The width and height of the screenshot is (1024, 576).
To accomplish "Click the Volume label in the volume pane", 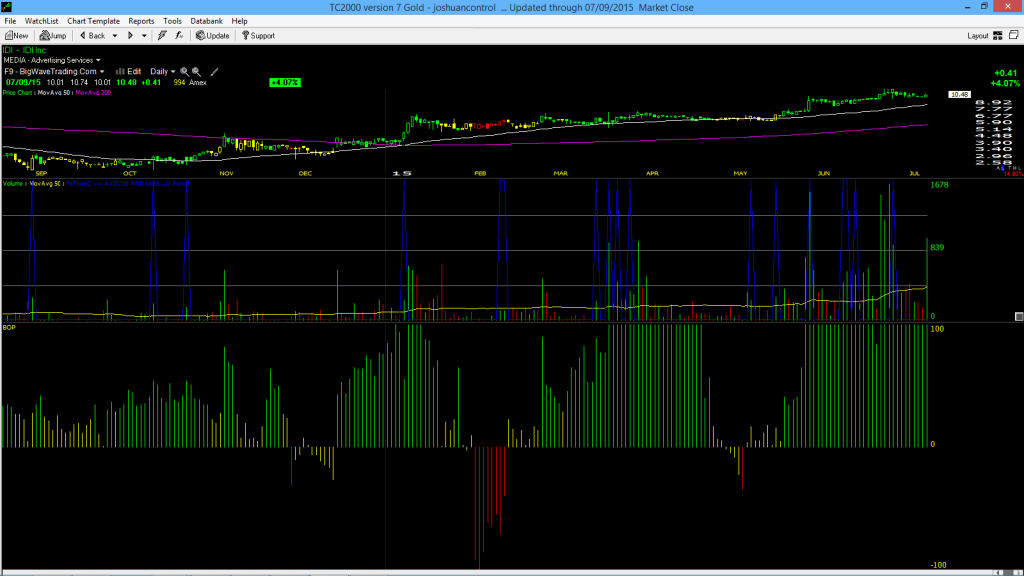I will [13, 184].
